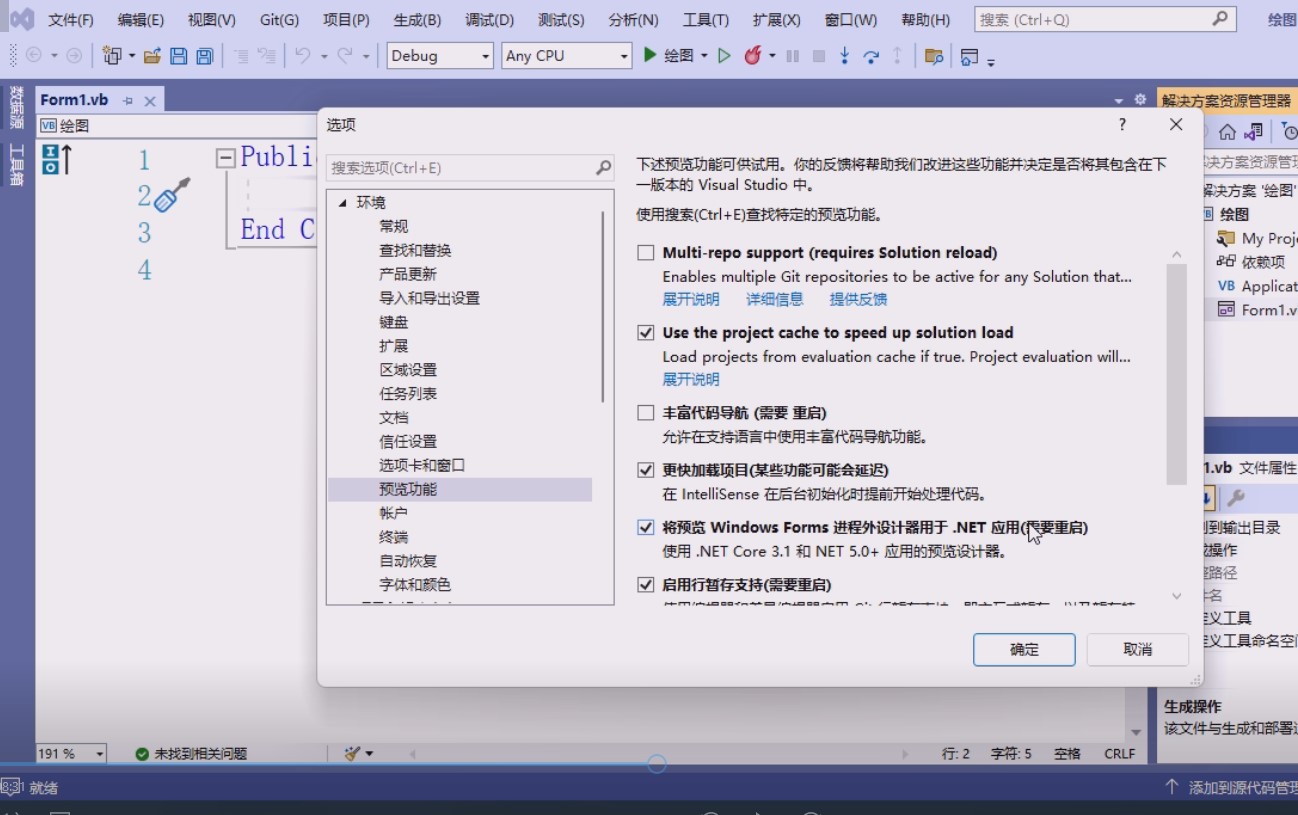1298x815 pixels.
Task: Click the preview features list scrollbar
Action: pos(1177,374)
